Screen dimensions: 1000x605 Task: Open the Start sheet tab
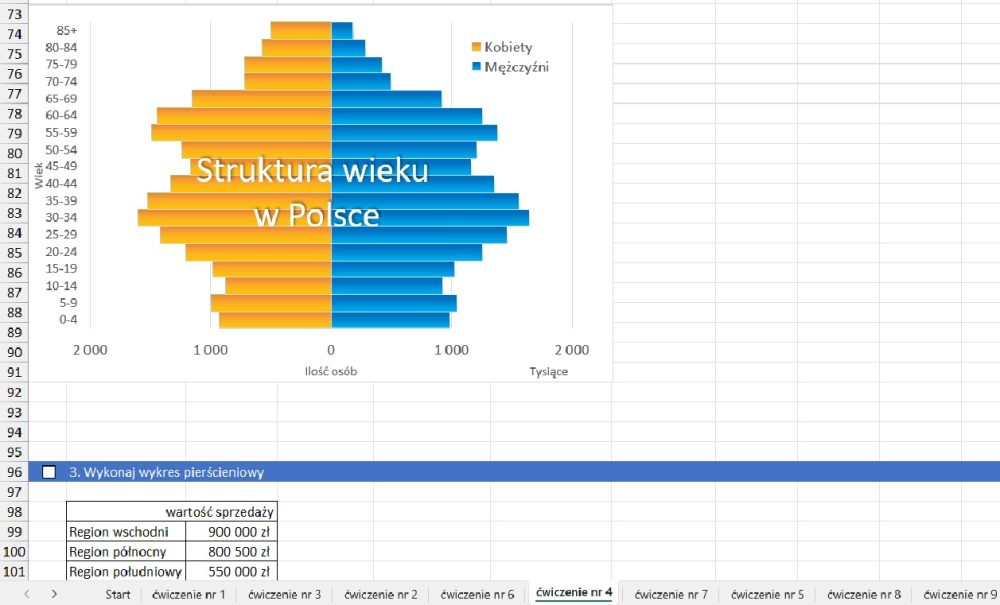click(117, 594)
